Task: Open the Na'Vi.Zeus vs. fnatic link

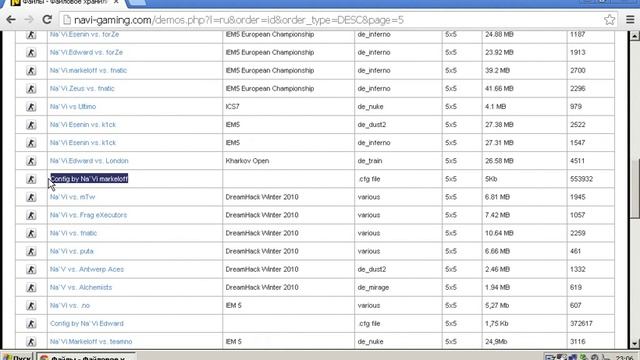Action: [x=82, y=88]
